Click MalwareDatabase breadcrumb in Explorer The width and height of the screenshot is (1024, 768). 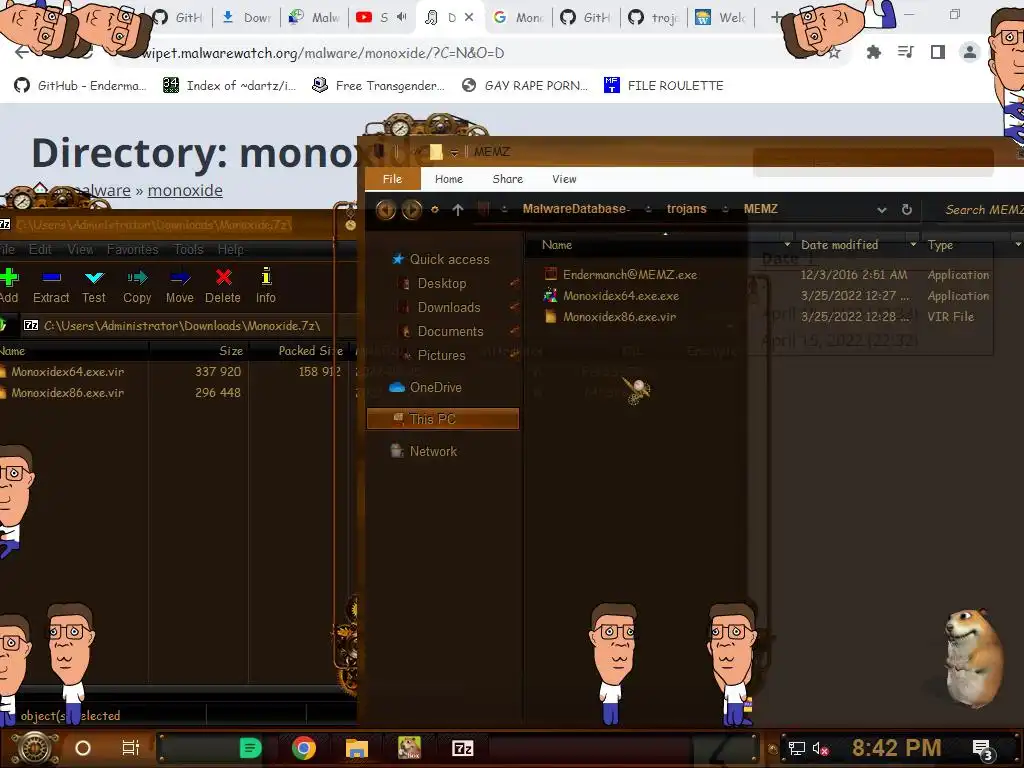point(575,209)
